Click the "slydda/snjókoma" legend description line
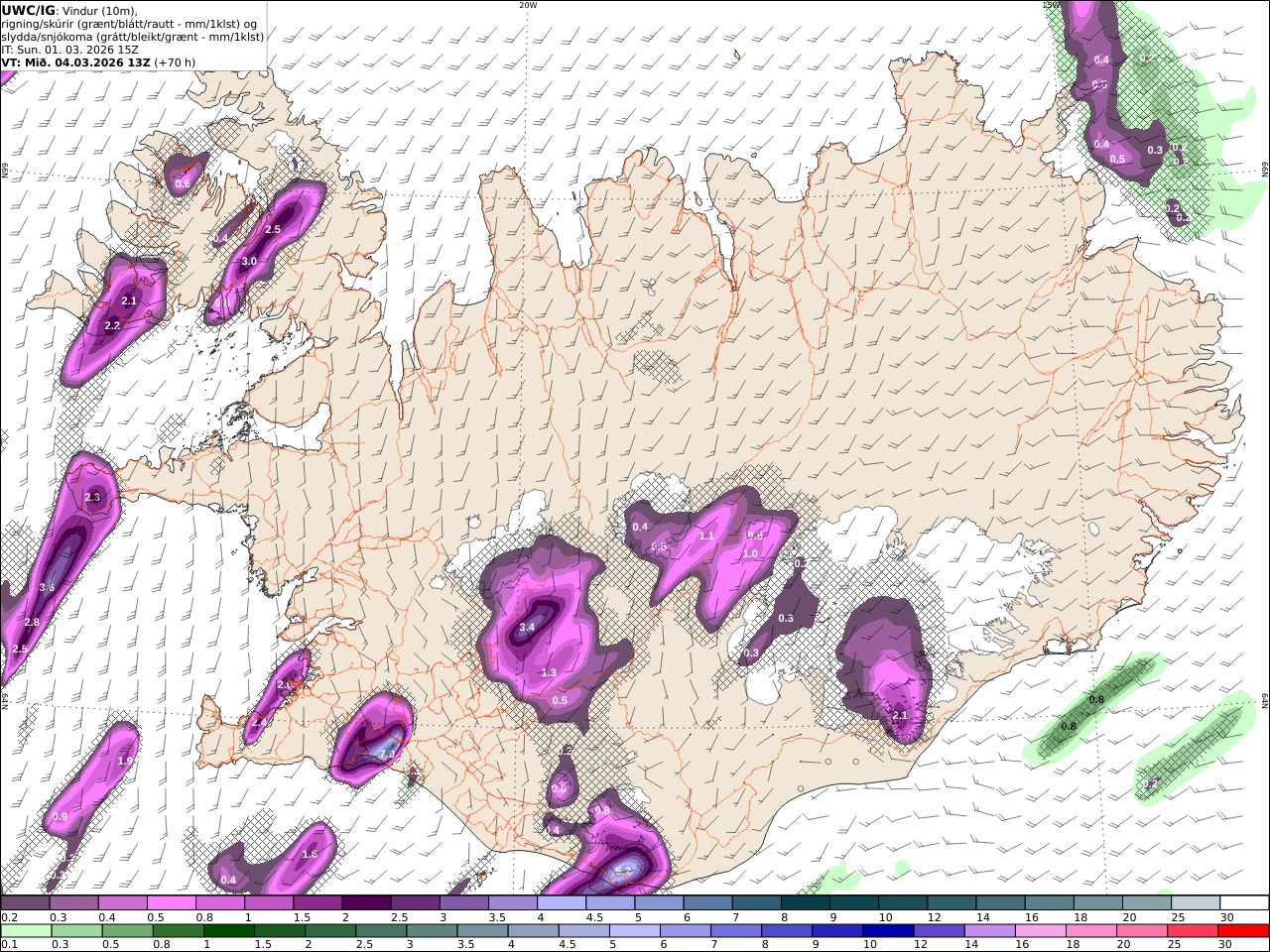1270x952 pixels. [133, 37]
